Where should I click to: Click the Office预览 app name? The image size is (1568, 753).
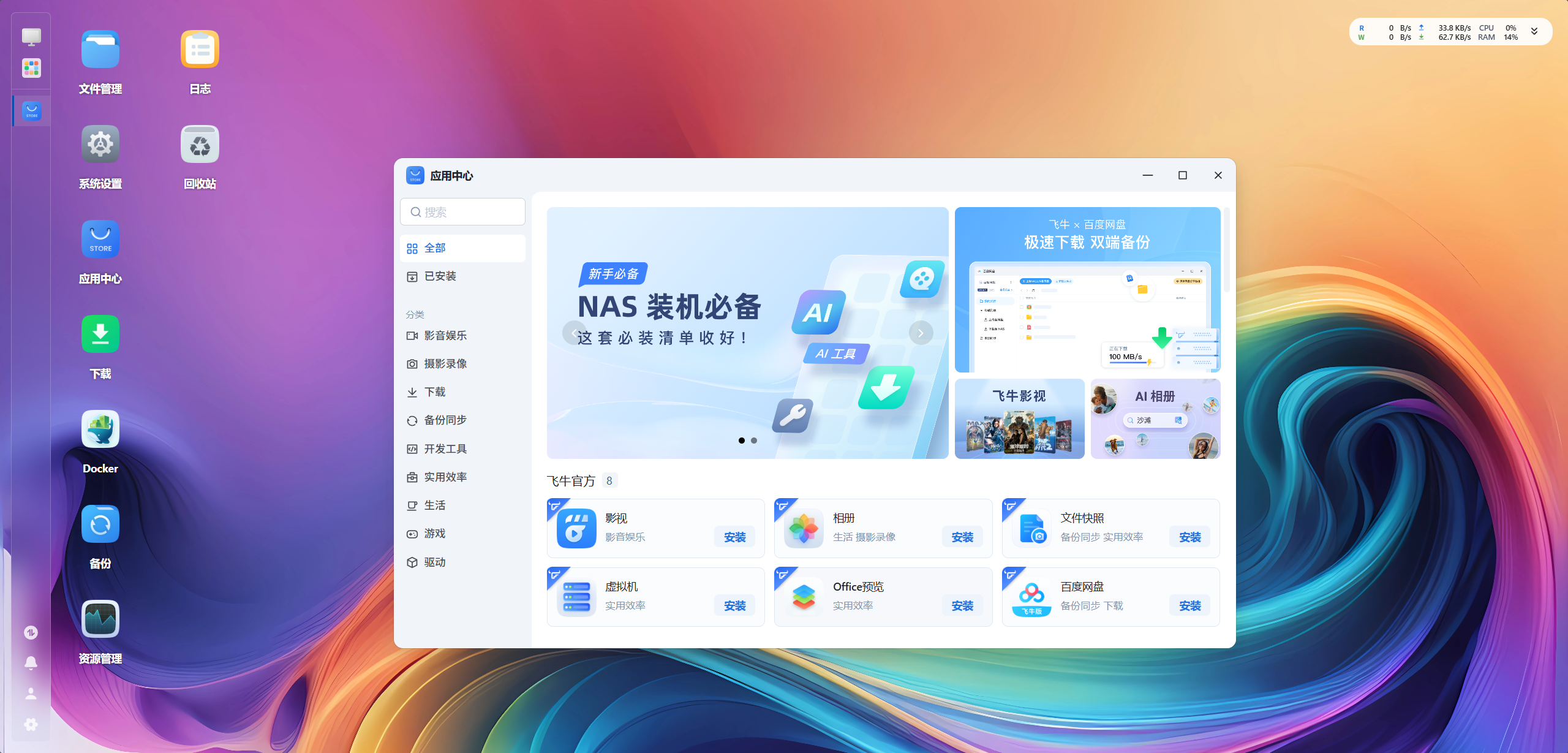pos(858,587)
